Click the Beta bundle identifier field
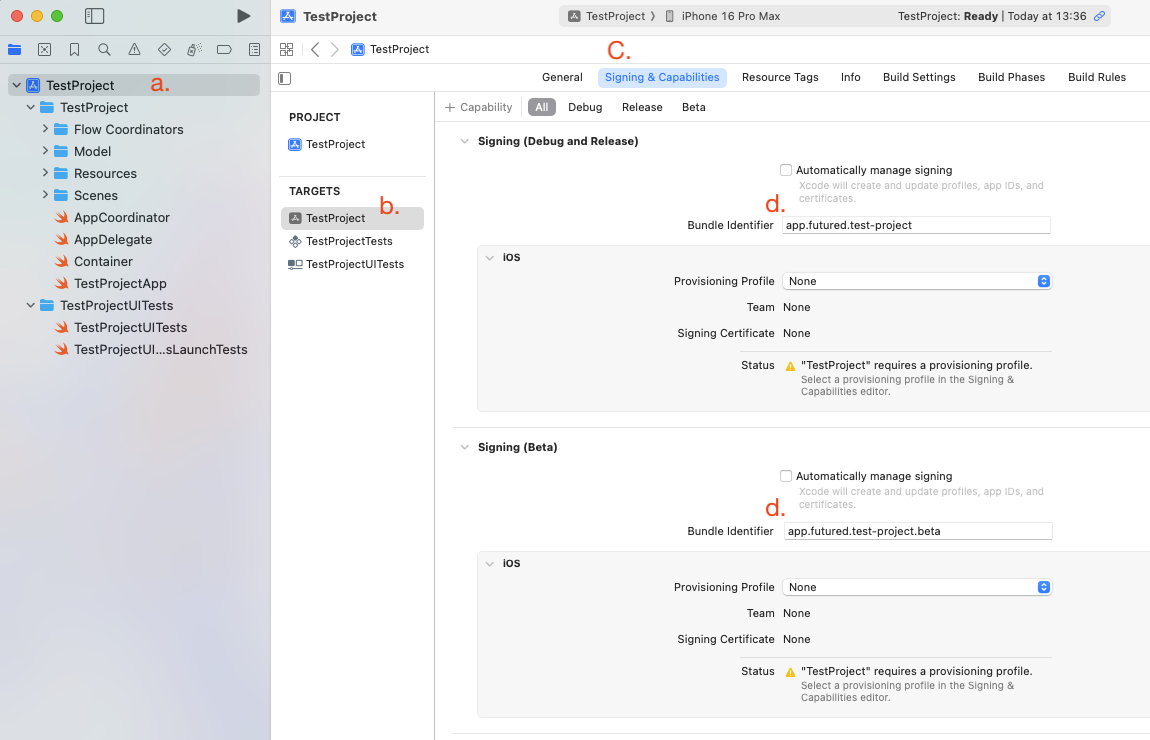 pos(916,531)
